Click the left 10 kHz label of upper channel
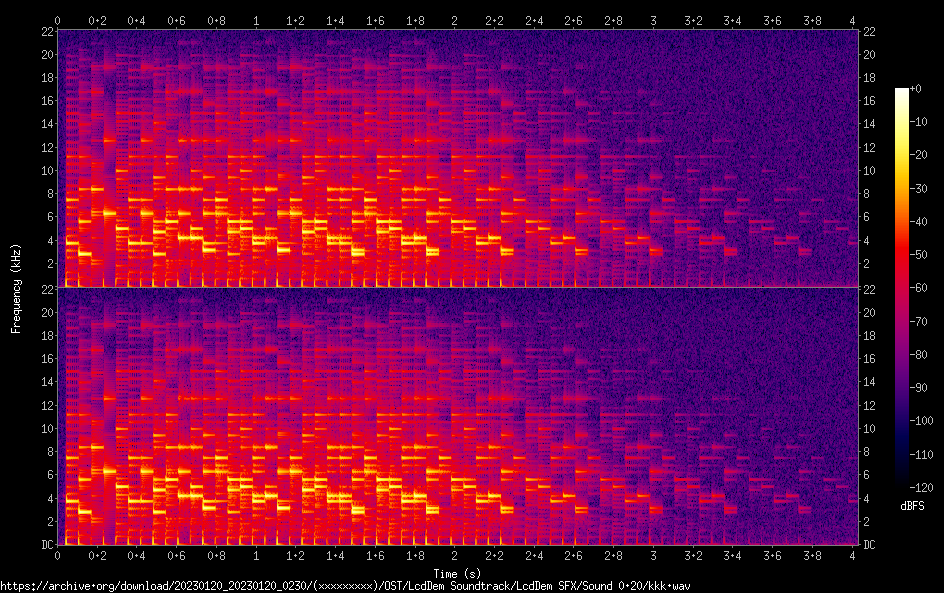Image resolution: width=944 pixels, height=593 pixels. point(45,171)
